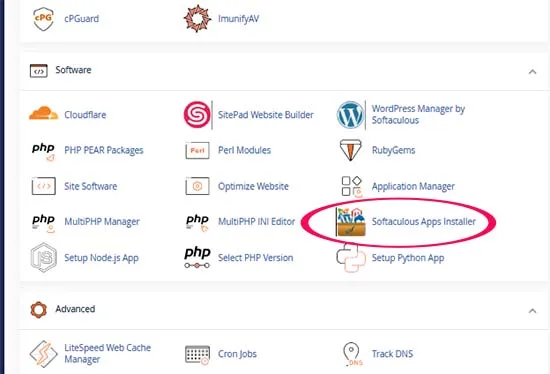550x374 pixels.
Task: Click the cPGuard shield icon
Action: click(x=43, y=19)
